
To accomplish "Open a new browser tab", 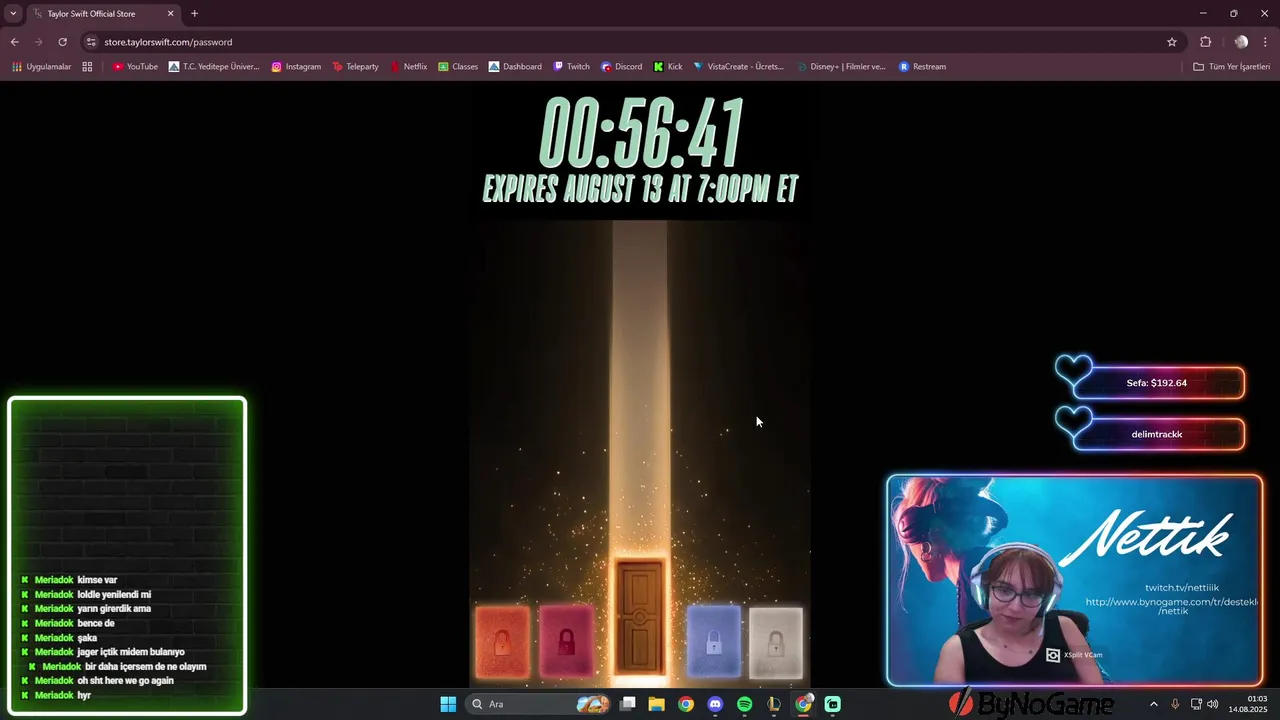I will 194,14.
